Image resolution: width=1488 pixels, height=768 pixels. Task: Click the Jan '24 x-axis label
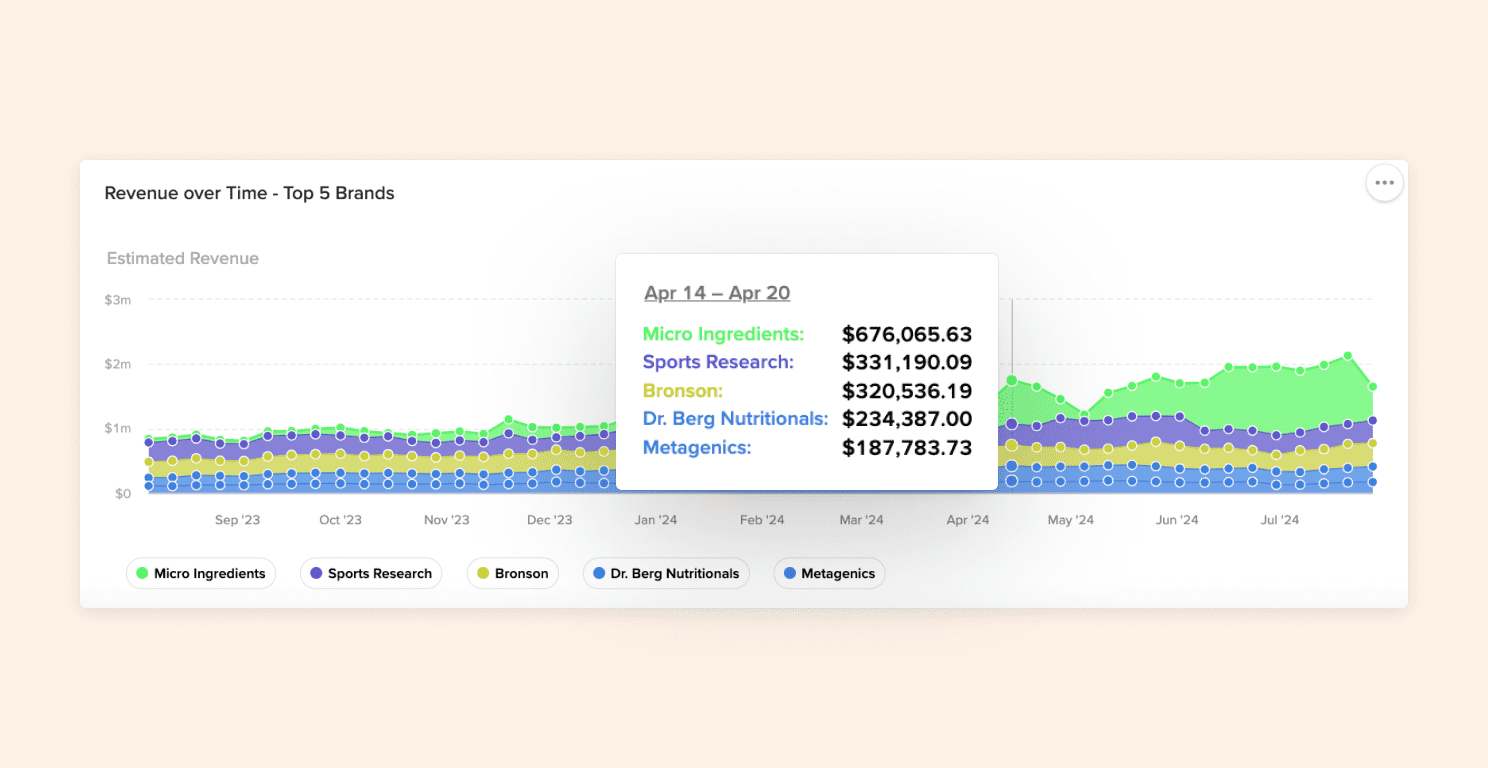tap(655, 520)
